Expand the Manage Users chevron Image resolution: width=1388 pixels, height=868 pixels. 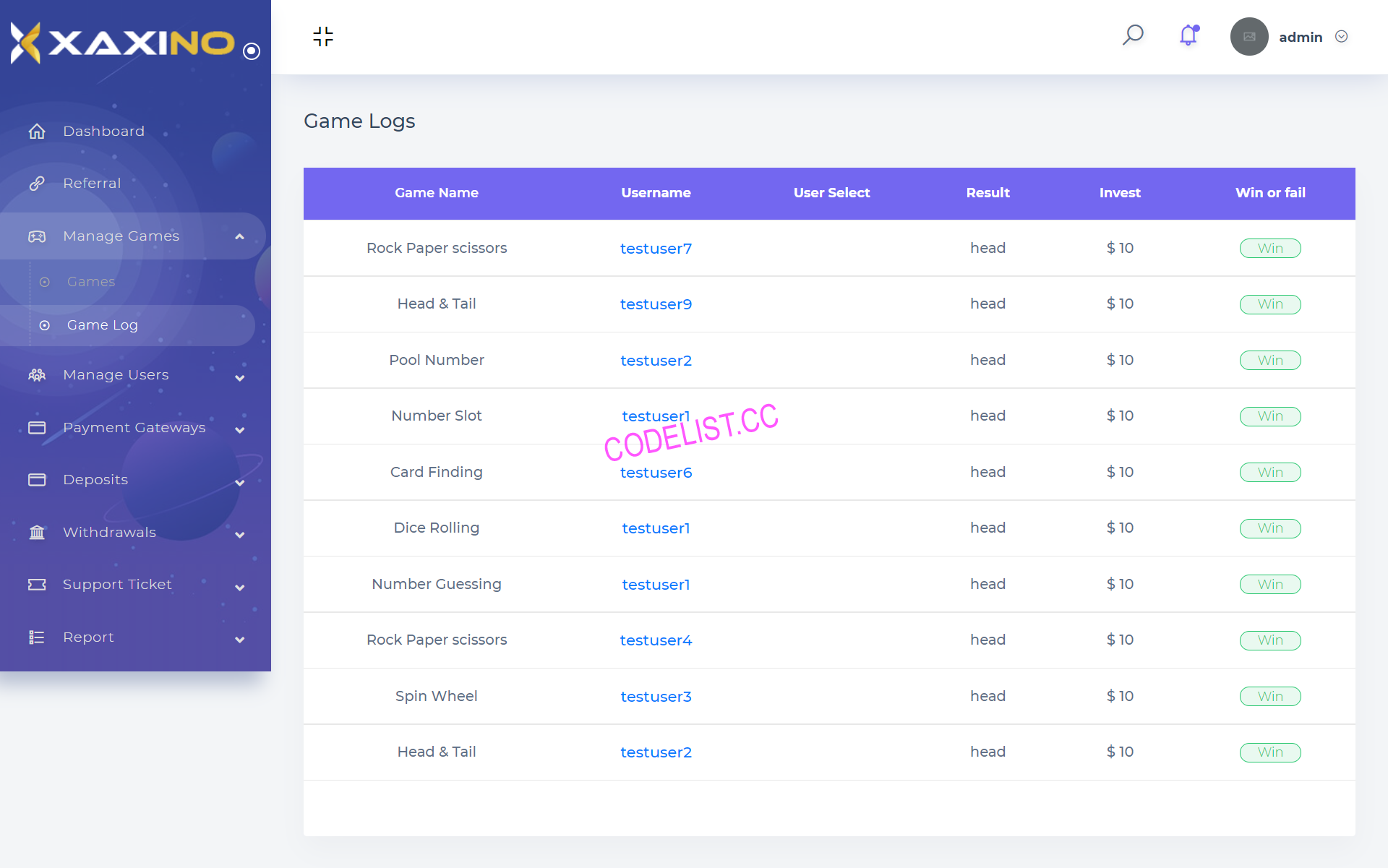(239, 378)
